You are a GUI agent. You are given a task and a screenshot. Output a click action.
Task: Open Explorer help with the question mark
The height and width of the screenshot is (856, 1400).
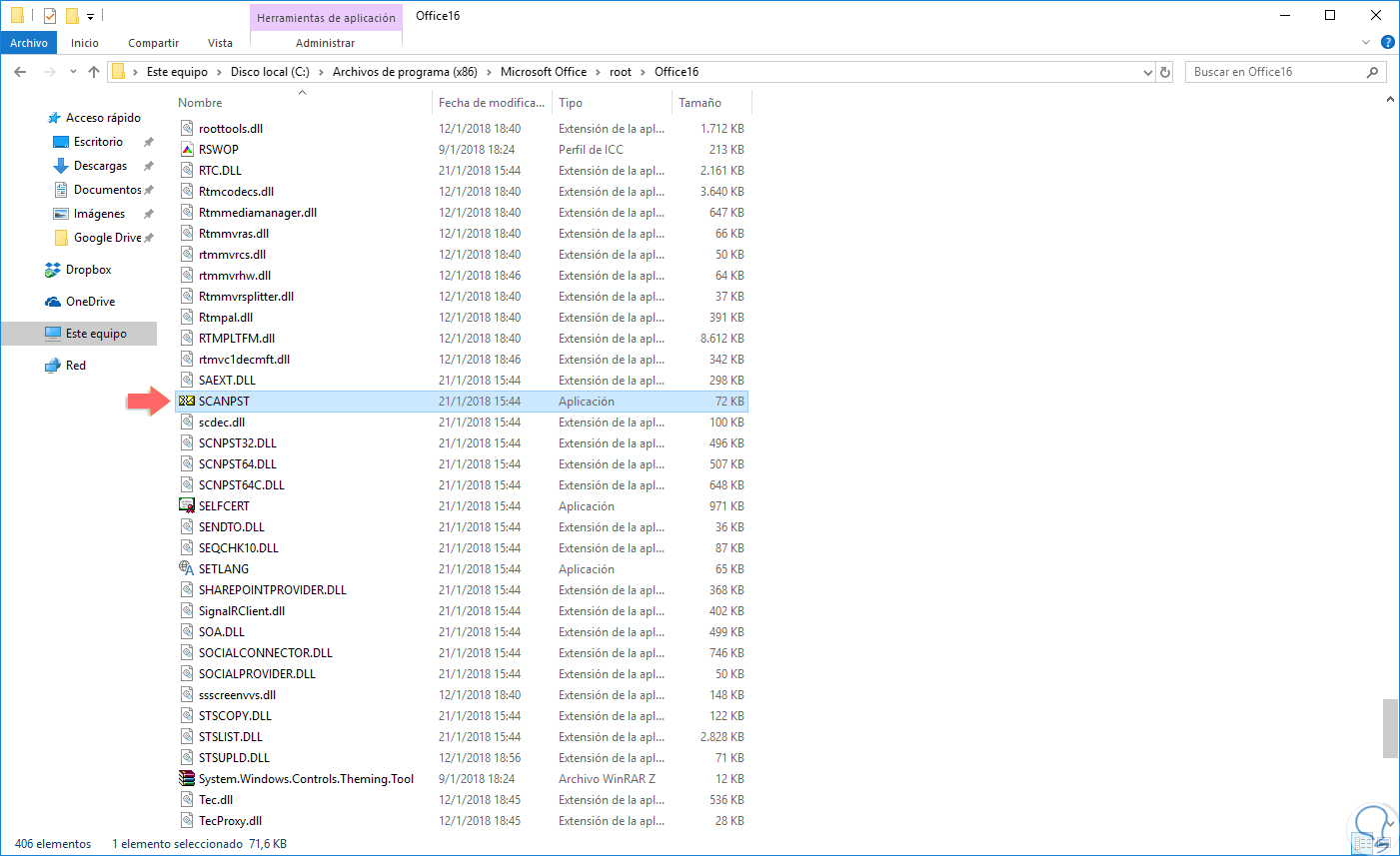coord(1388,42)
